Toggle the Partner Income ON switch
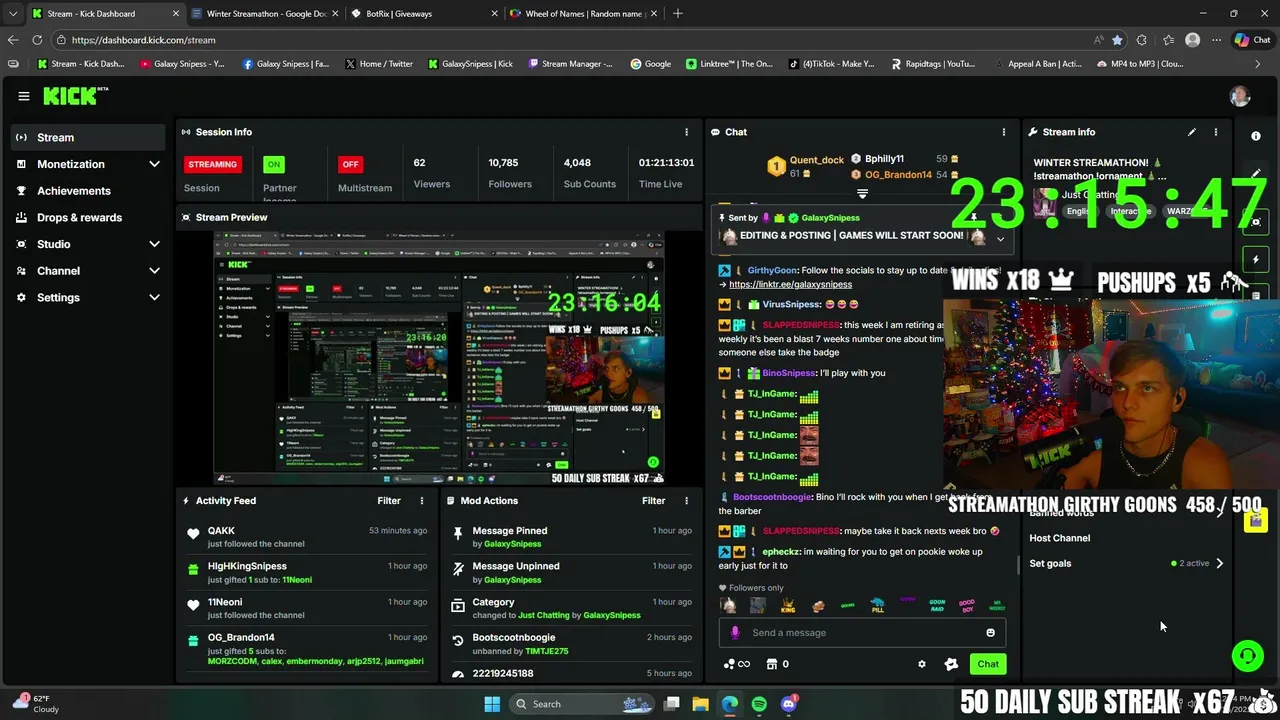Screen dimensions: 1280x720 [x=274, y=164]
